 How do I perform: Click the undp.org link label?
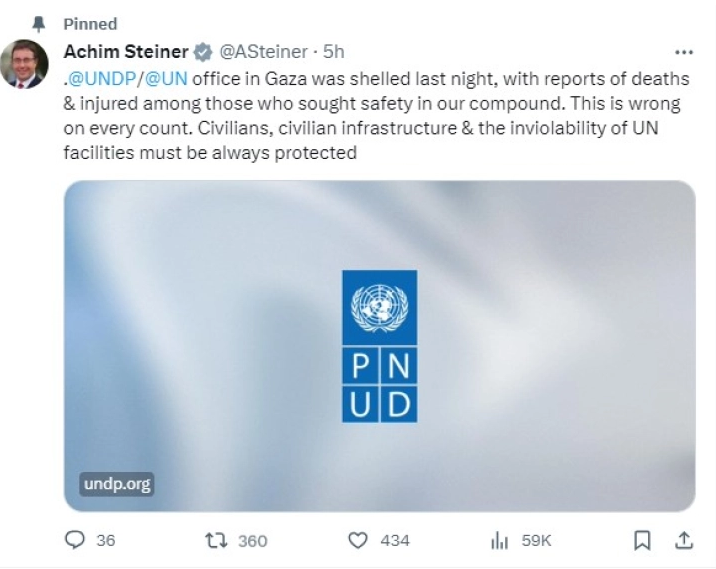tap(116, 485)
